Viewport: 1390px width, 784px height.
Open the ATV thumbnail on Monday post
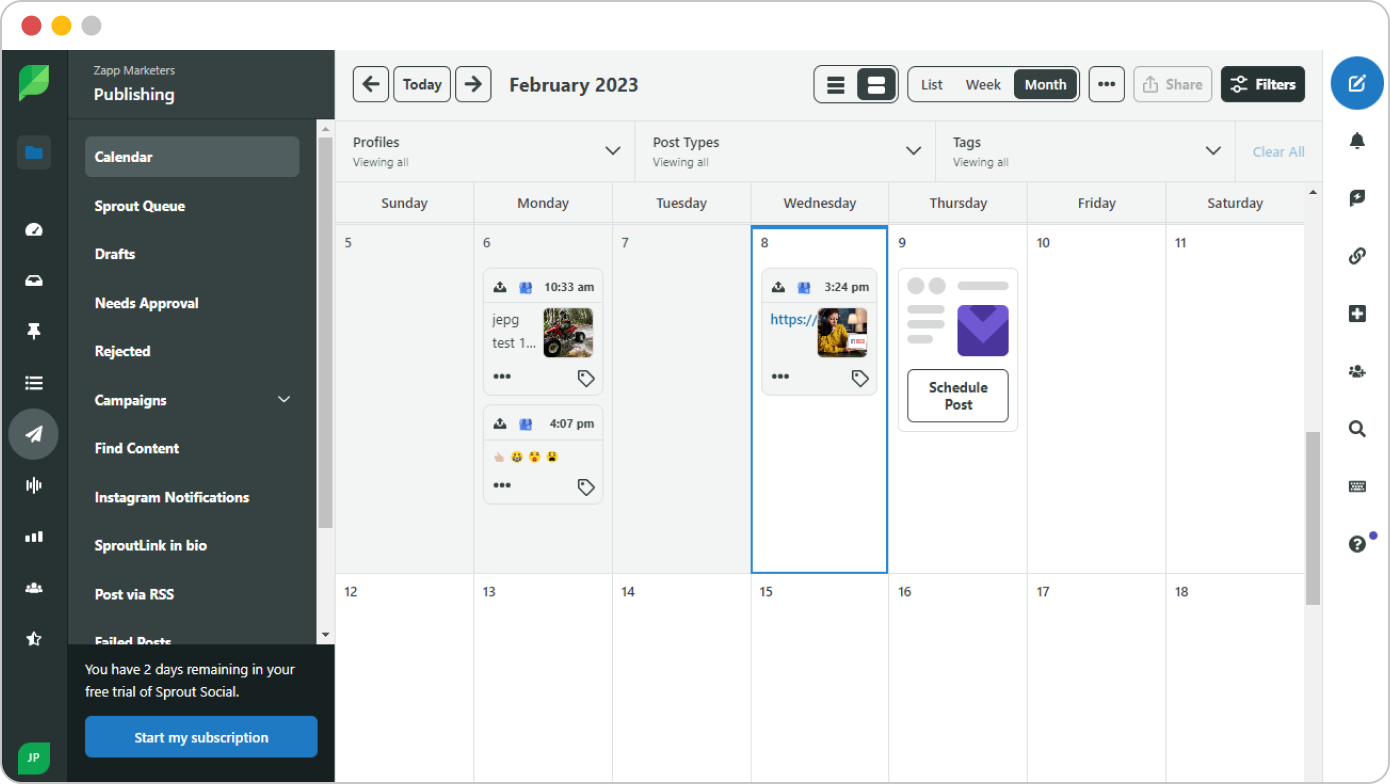(x=568, y=333)
